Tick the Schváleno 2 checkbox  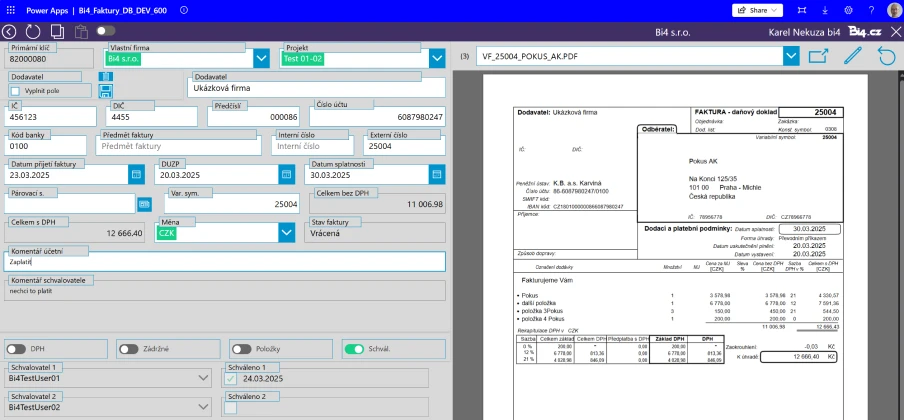click(x=231, y=407)
